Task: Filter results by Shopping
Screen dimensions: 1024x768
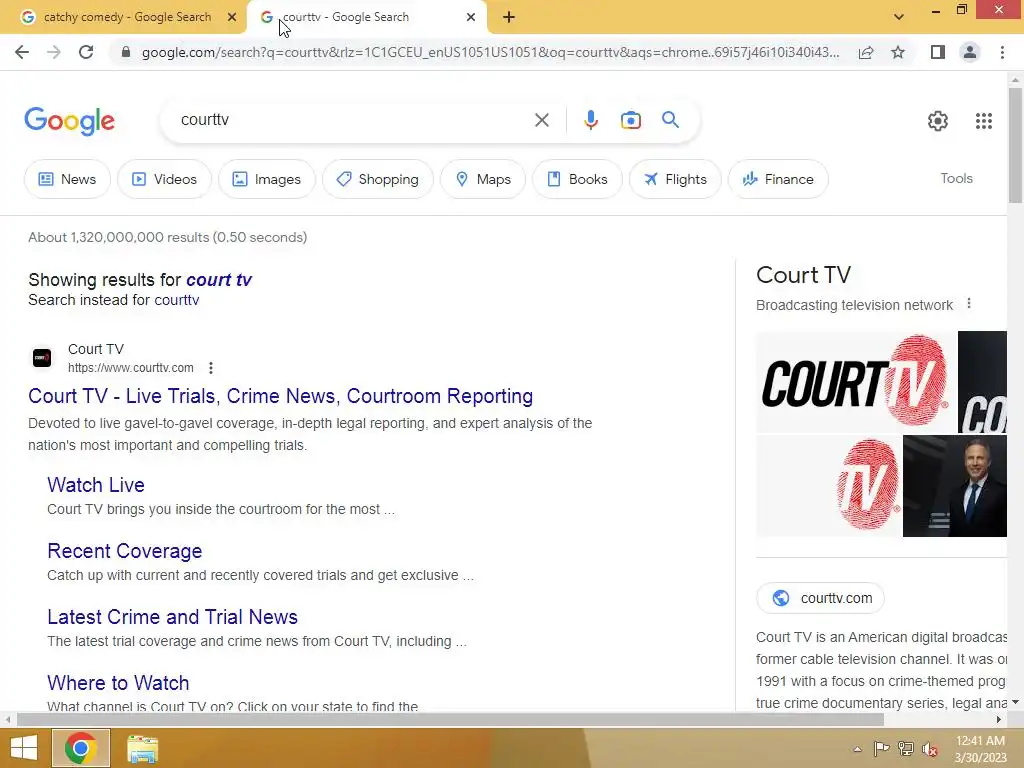Action: tap(377, 179)
